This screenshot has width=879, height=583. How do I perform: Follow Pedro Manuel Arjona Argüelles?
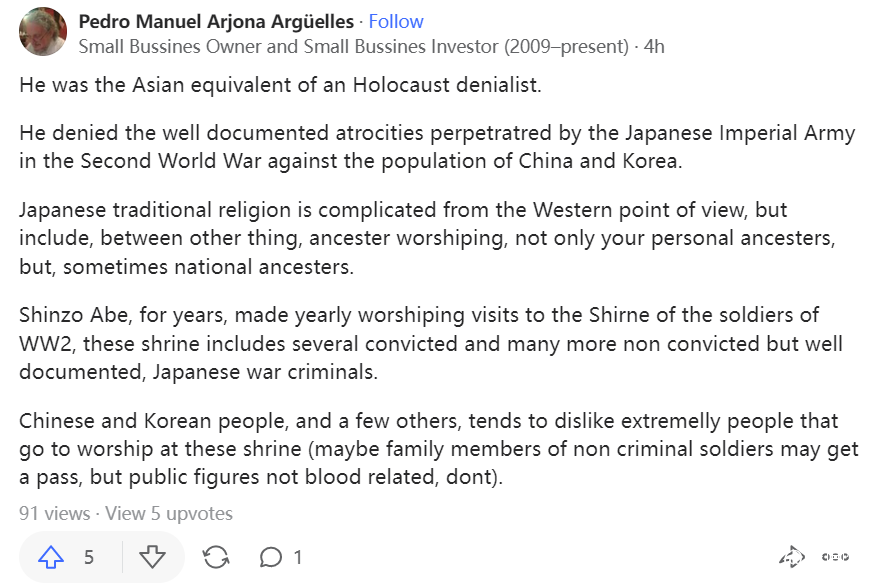[396, 21]
